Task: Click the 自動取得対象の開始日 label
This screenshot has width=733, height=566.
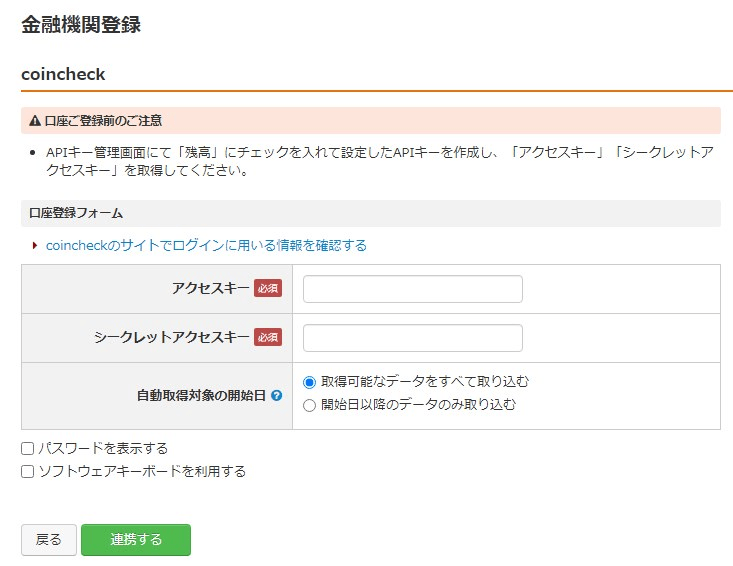Action: (201, 395)
